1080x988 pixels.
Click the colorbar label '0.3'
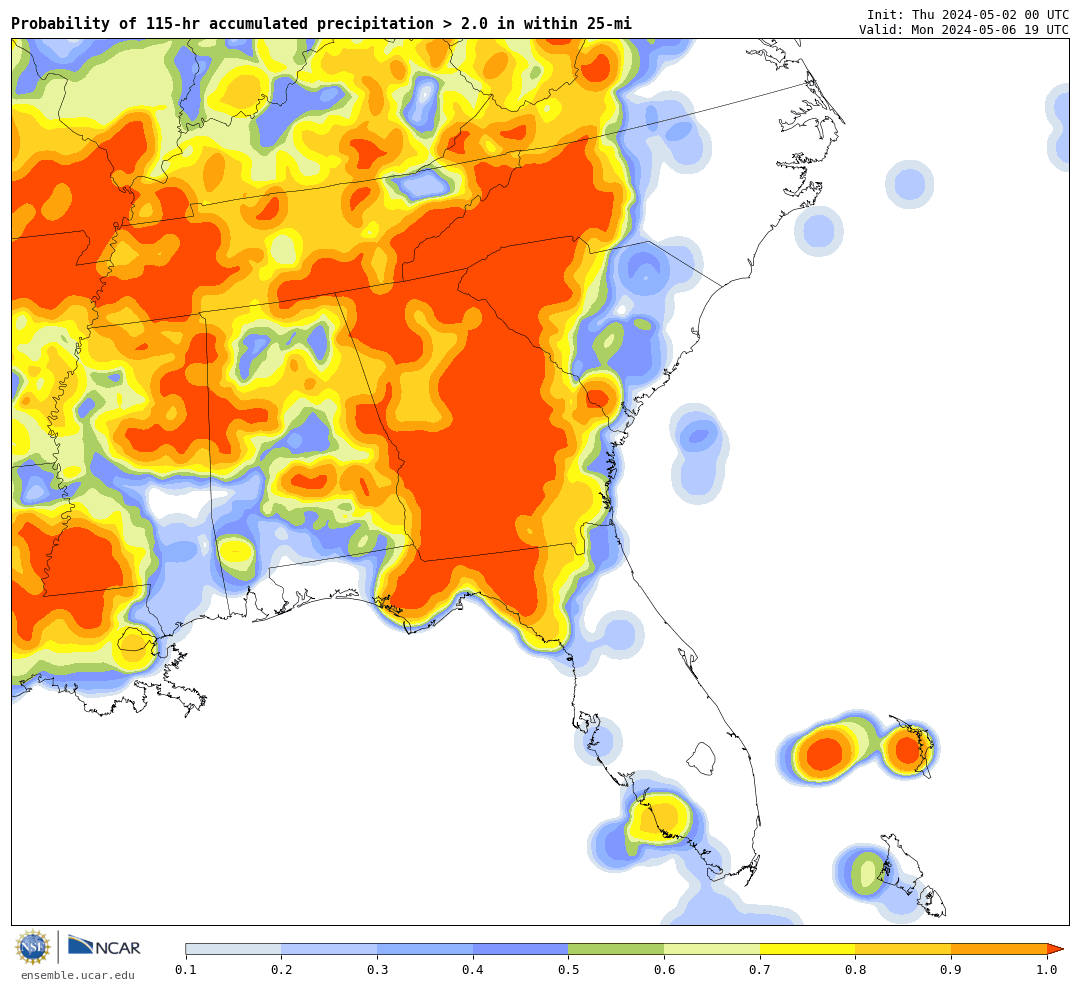tap(377, 969)
